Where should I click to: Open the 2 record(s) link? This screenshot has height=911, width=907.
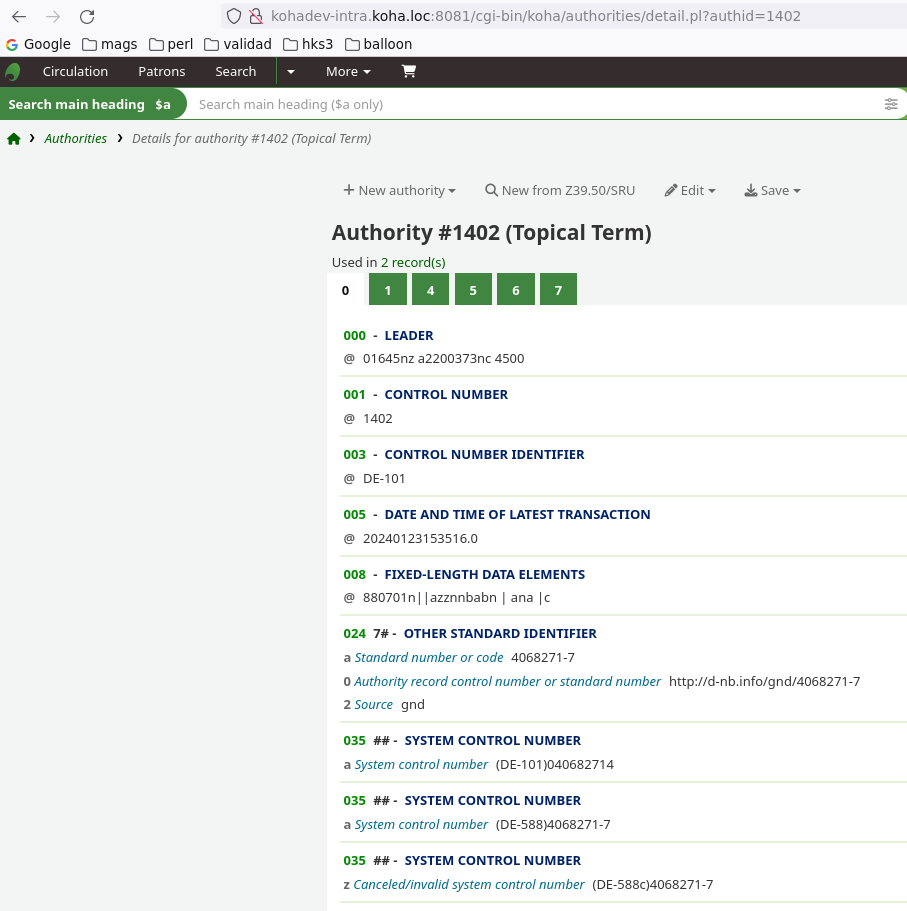click(x=413, y=263)
